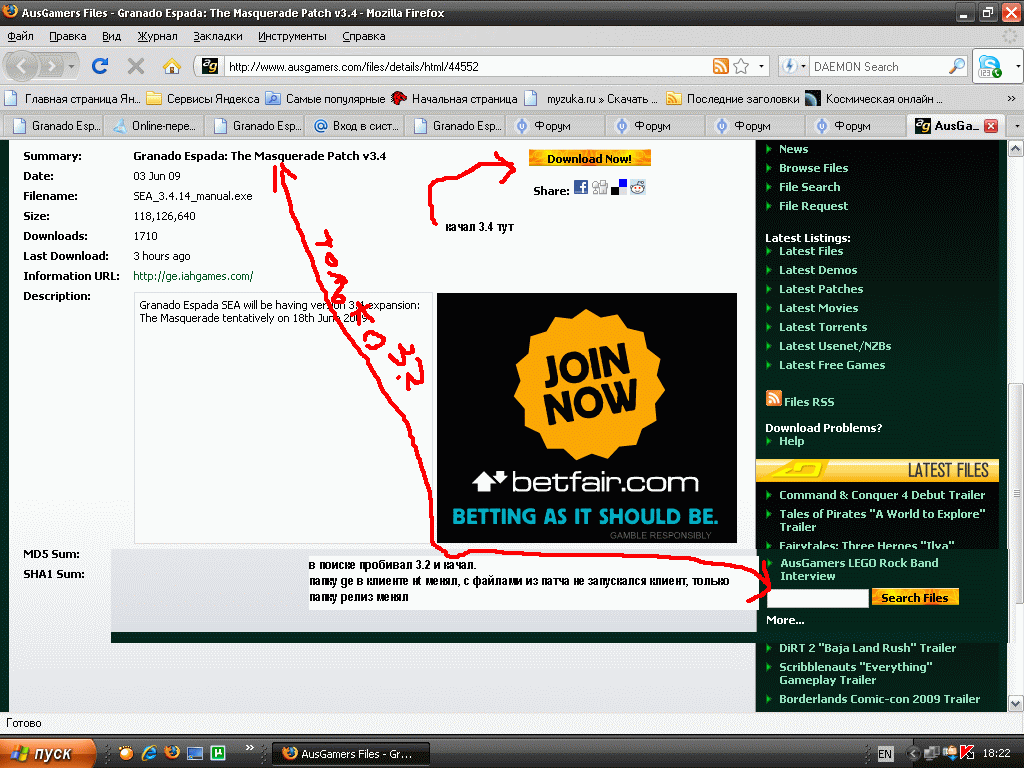
Task: Click the Files RSS link
Action: (x=809, y=402)
